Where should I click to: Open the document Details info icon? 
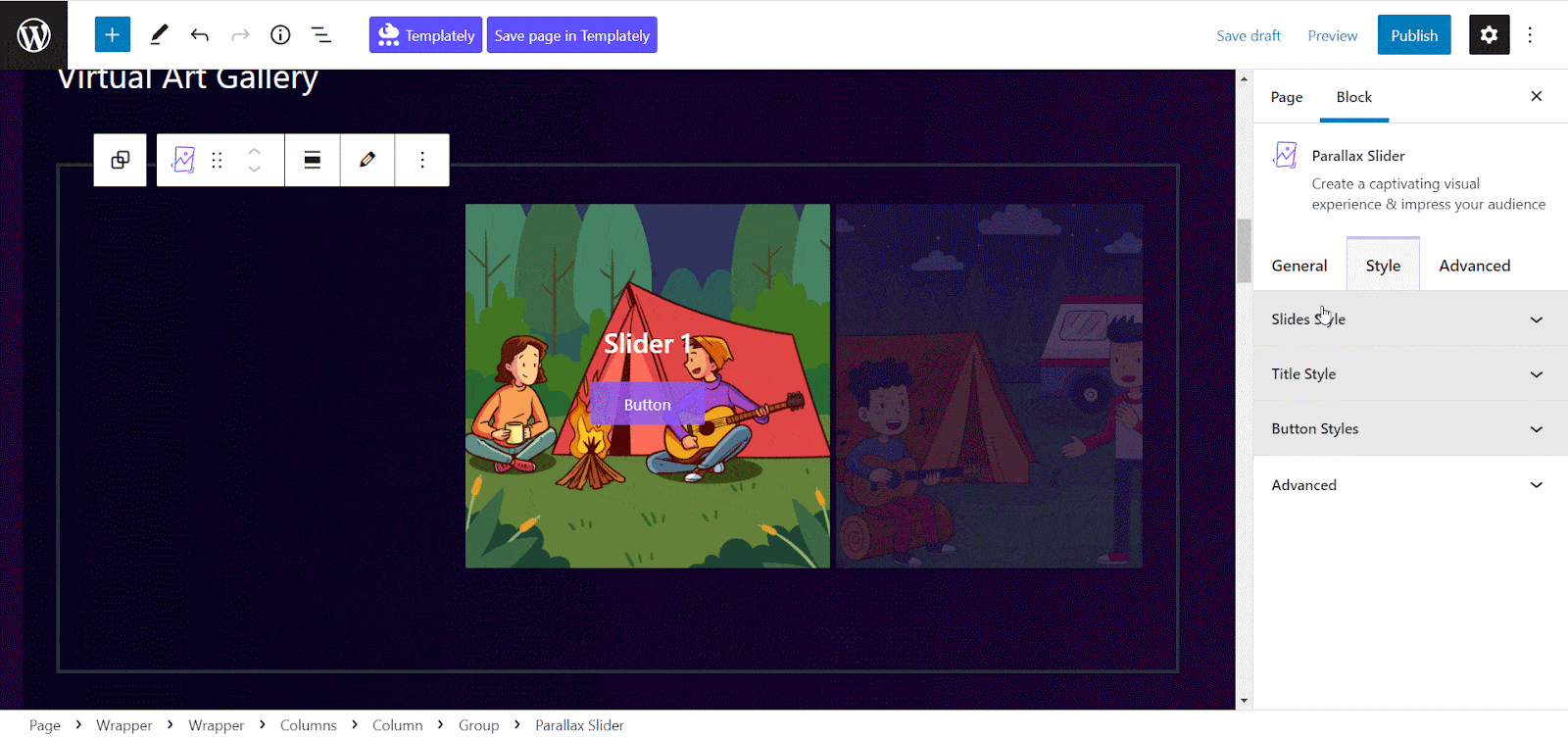click(x=280, y=35)
